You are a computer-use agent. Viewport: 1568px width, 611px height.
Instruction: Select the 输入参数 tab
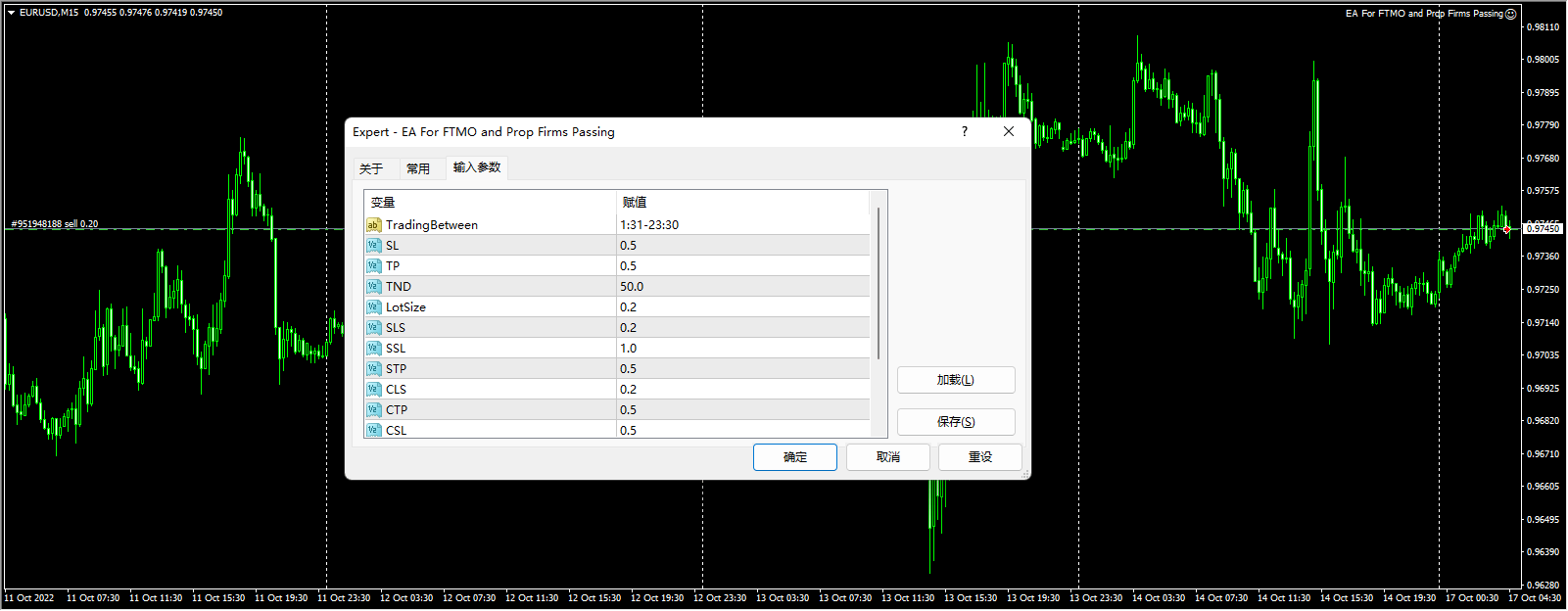[x=477, y=167]
